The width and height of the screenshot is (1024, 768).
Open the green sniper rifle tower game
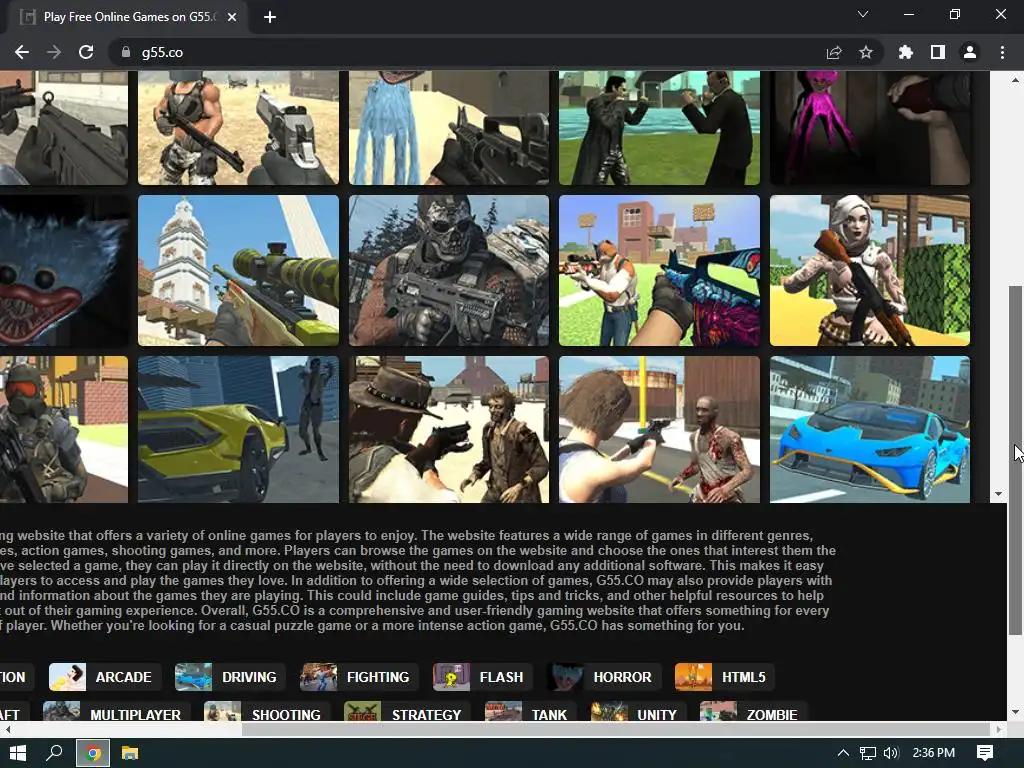[238, 270]
